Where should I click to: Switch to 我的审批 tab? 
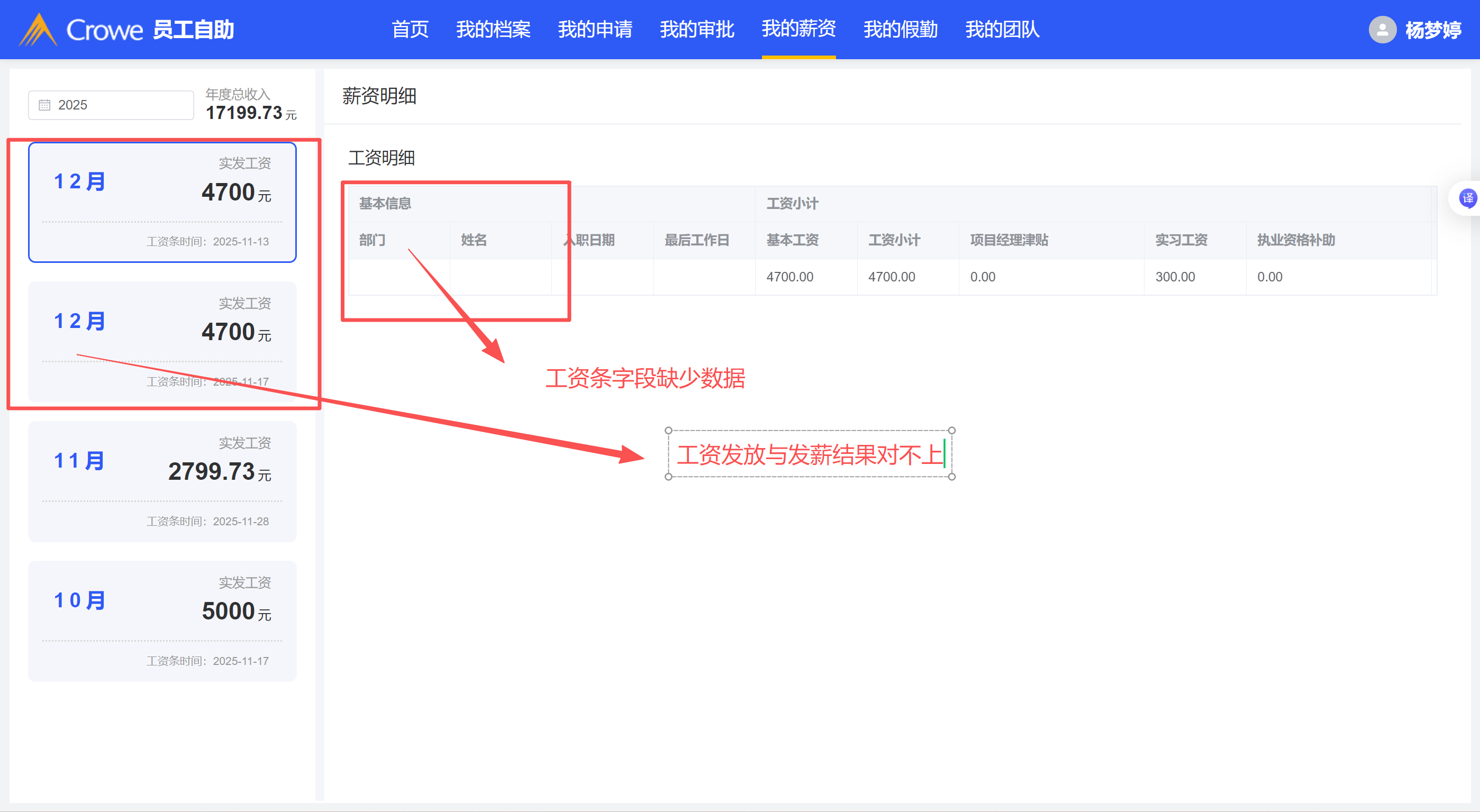[696, 29]
